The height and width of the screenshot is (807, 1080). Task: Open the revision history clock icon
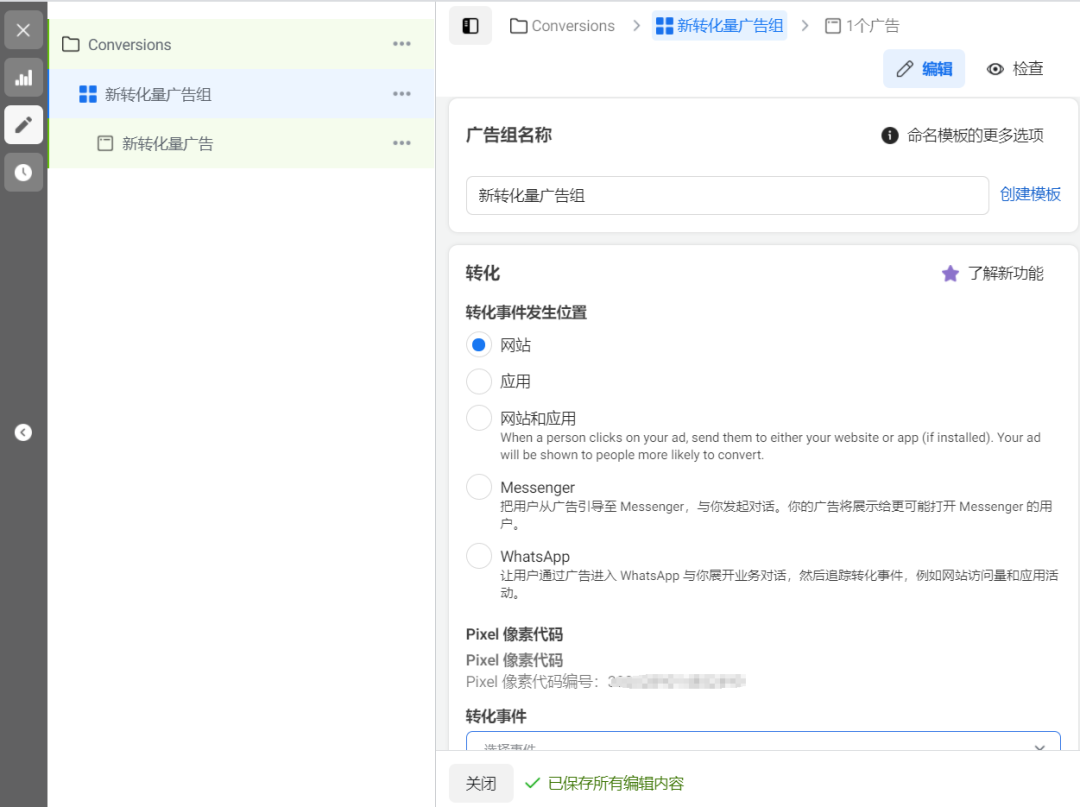(x=23, y=172)
